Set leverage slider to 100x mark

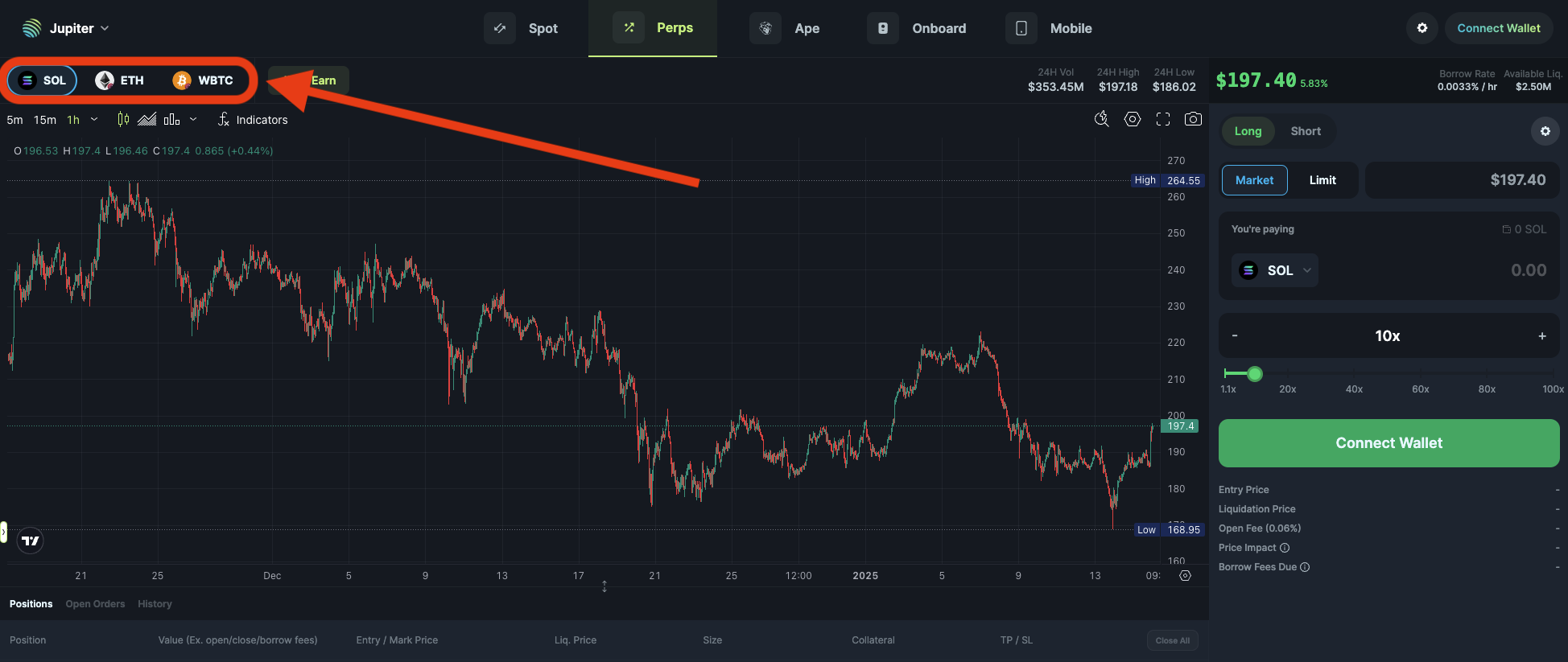[1553, 389]
